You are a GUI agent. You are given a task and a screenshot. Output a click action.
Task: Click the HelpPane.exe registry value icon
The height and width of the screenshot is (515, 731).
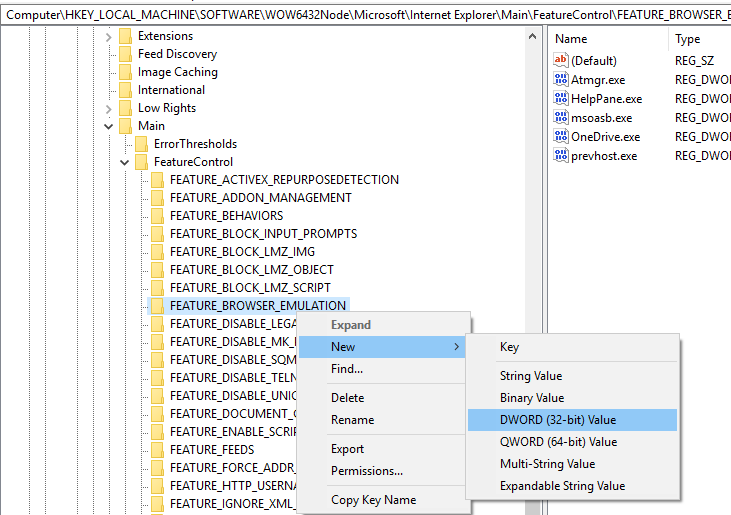tap(560, 99)
